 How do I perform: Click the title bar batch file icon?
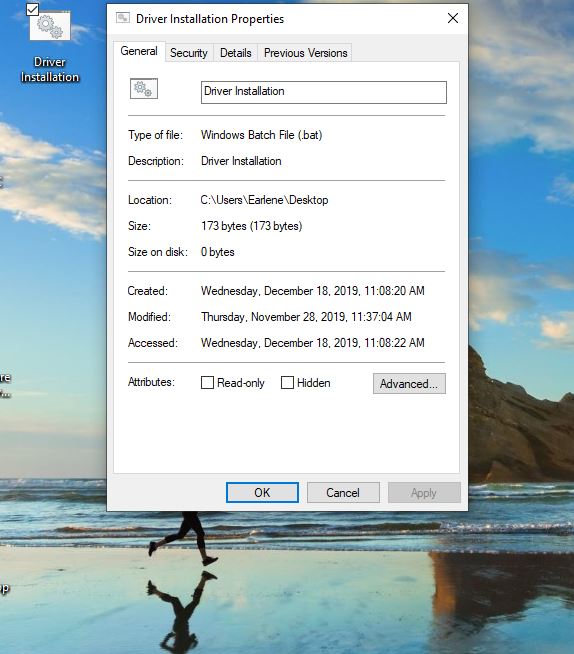pyautogui.click(x=123, y=18)
